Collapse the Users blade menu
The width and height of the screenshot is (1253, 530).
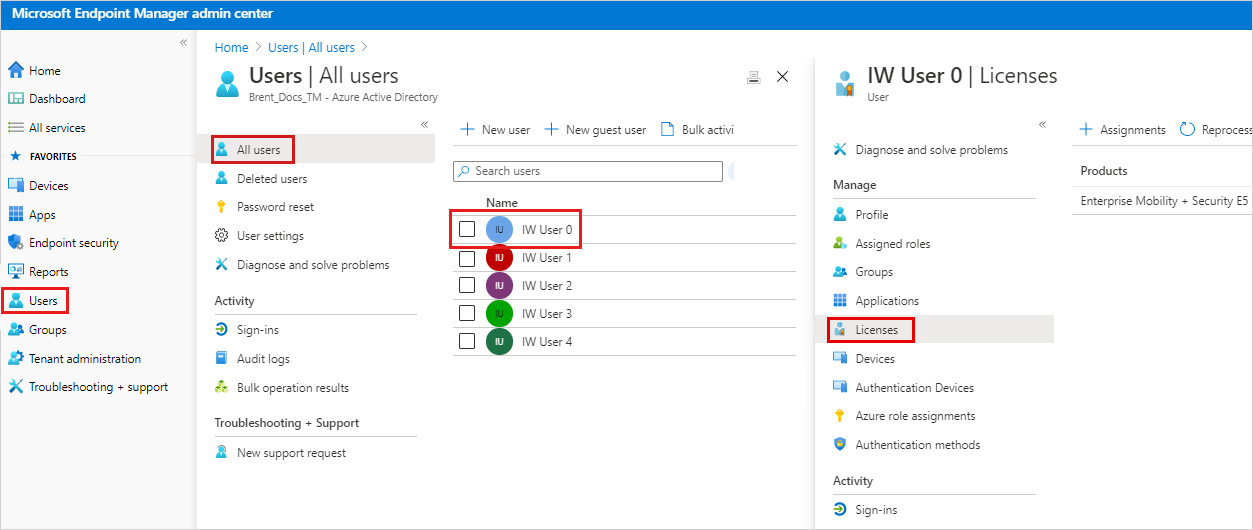coord(424,124)
